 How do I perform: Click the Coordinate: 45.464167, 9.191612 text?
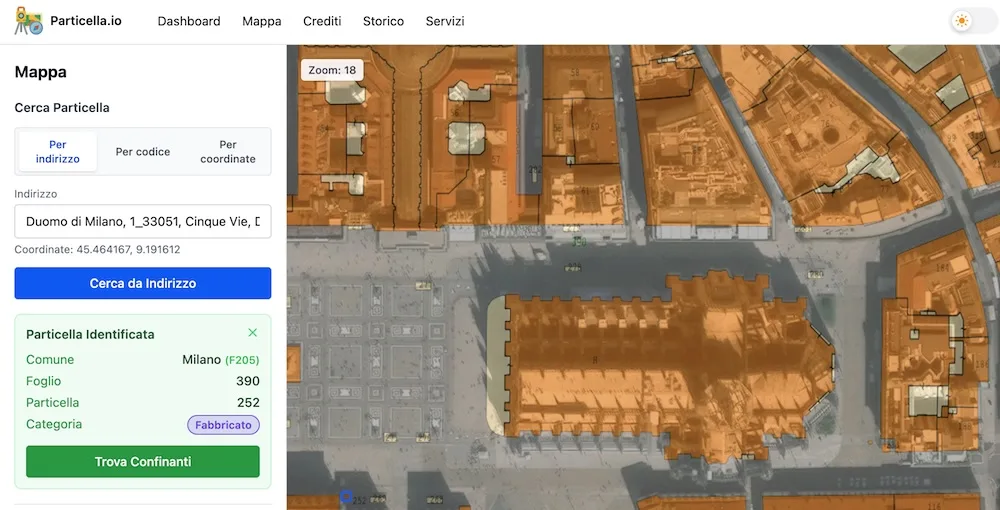coord(97,249)
